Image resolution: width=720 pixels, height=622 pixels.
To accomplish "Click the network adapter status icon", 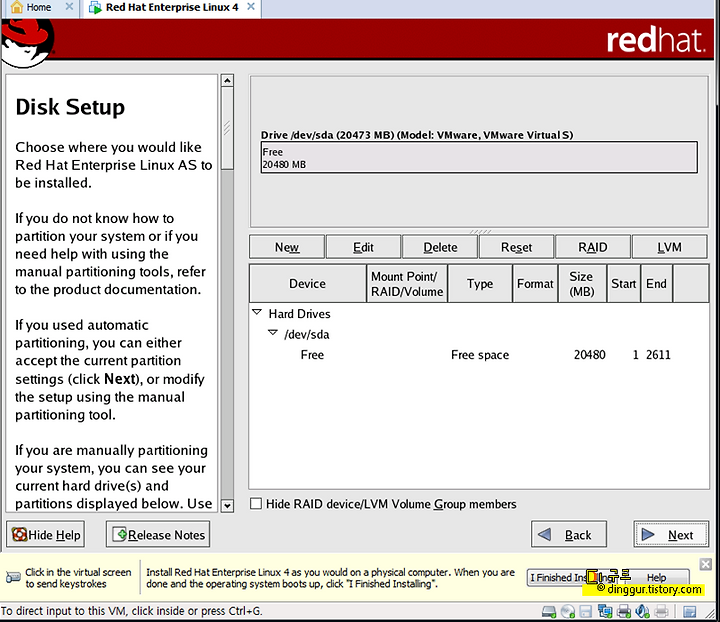I will coord(605,611).
